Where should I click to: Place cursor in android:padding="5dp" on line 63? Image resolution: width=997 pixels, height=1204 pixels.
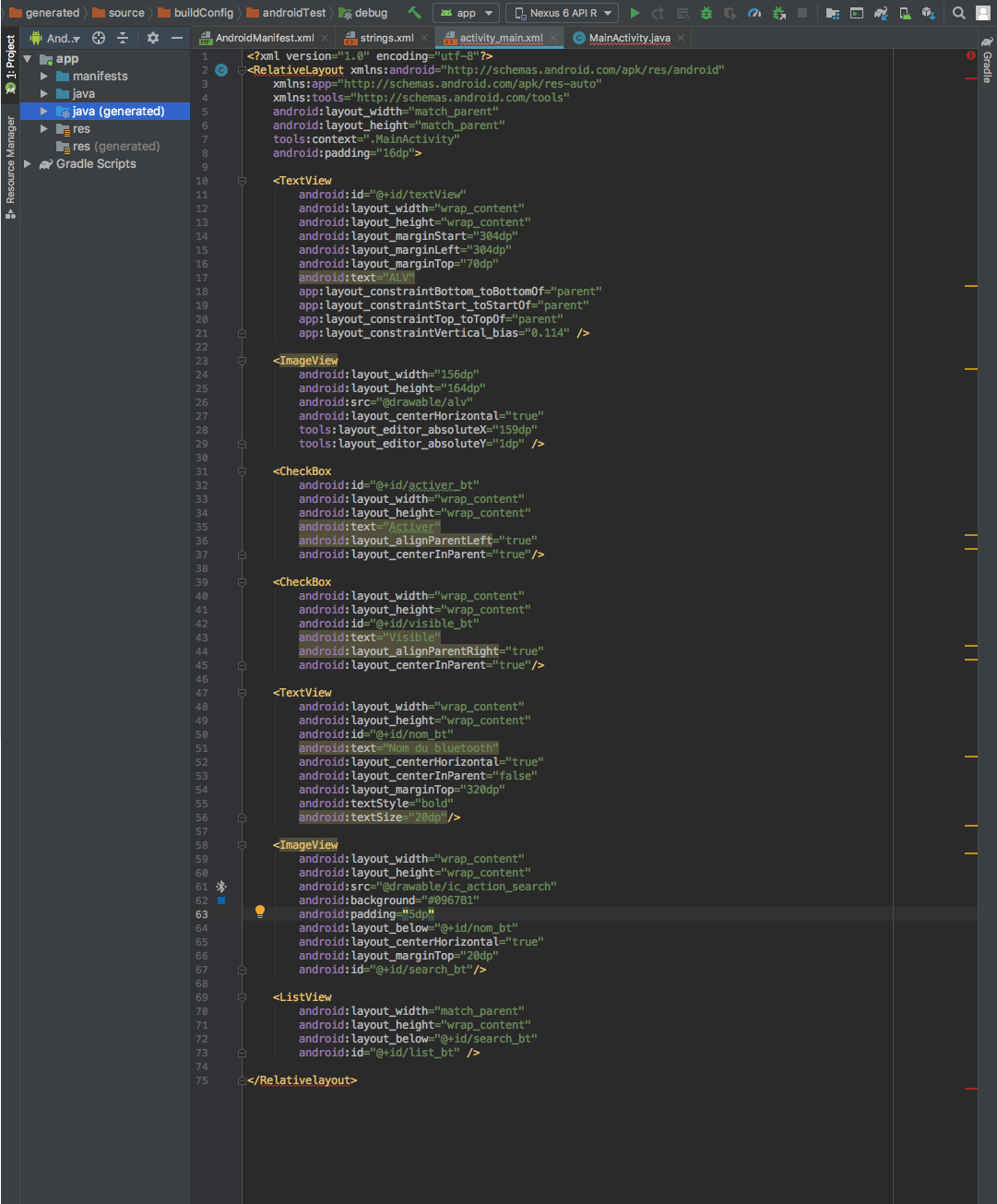click(366, 914)
